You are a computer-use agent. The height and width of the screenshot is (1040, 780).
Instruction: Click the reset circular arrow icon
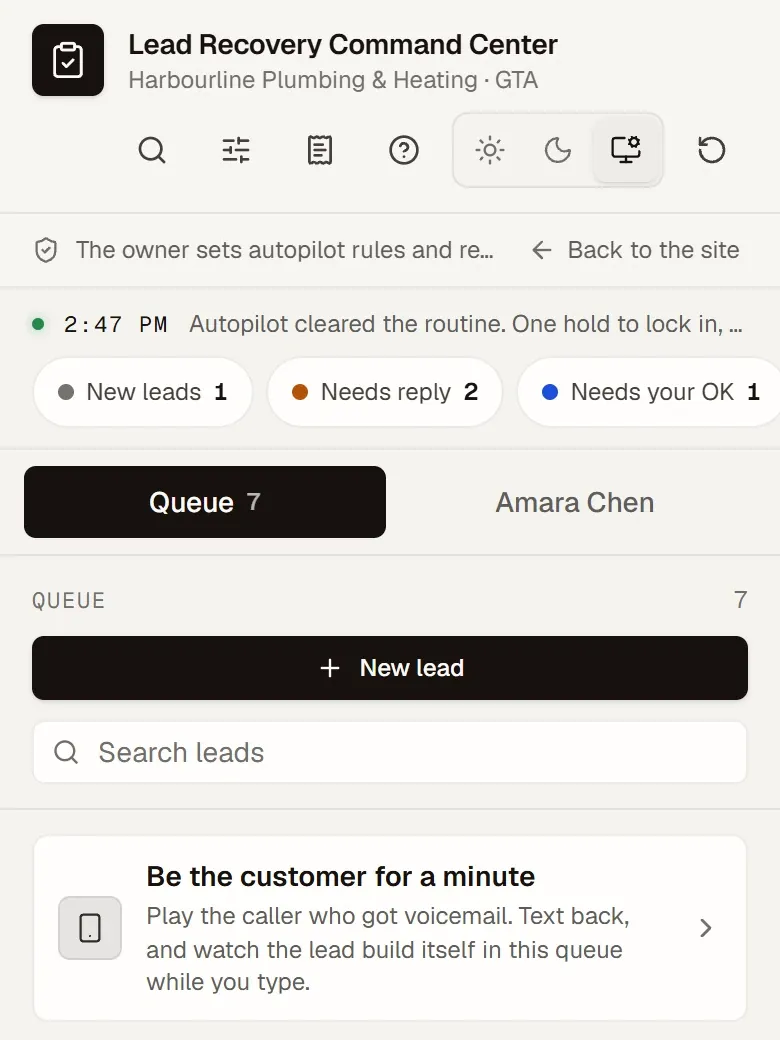tap(711, 150)
